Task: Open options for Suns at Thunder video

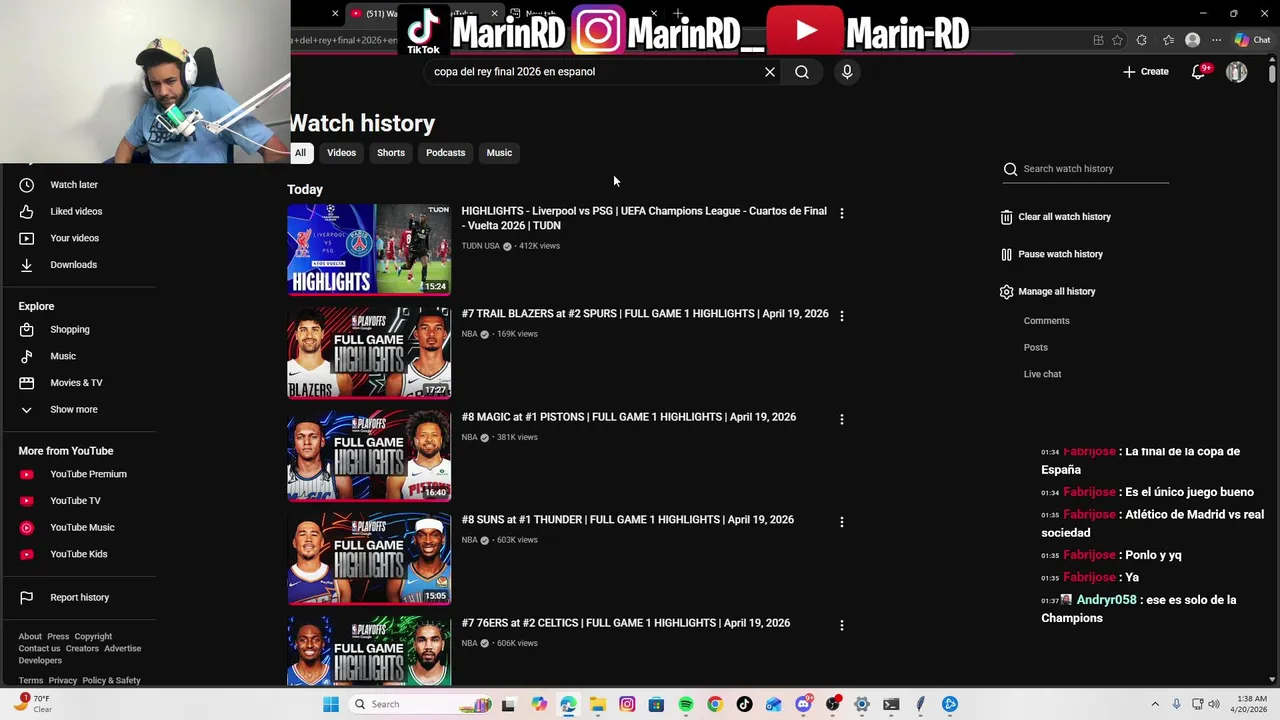Action: 842,522
